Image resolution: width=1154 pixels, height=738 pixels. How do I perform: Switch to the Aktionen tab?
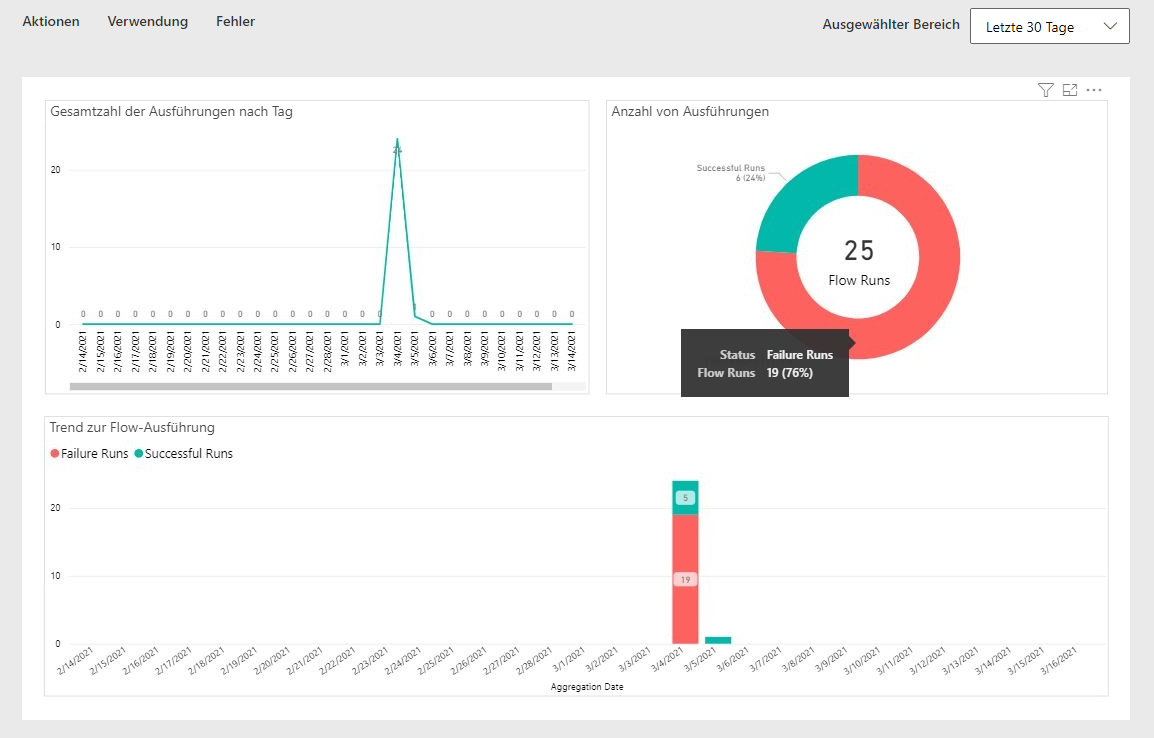(x=51, y=21)
